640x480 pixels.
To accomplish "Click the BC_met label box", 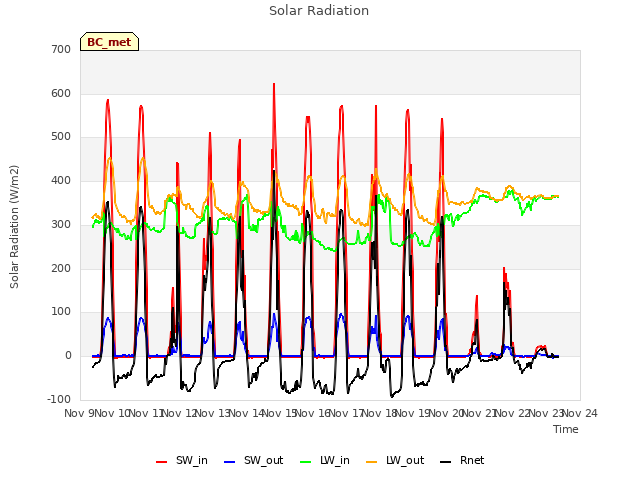I will point(109,42).
